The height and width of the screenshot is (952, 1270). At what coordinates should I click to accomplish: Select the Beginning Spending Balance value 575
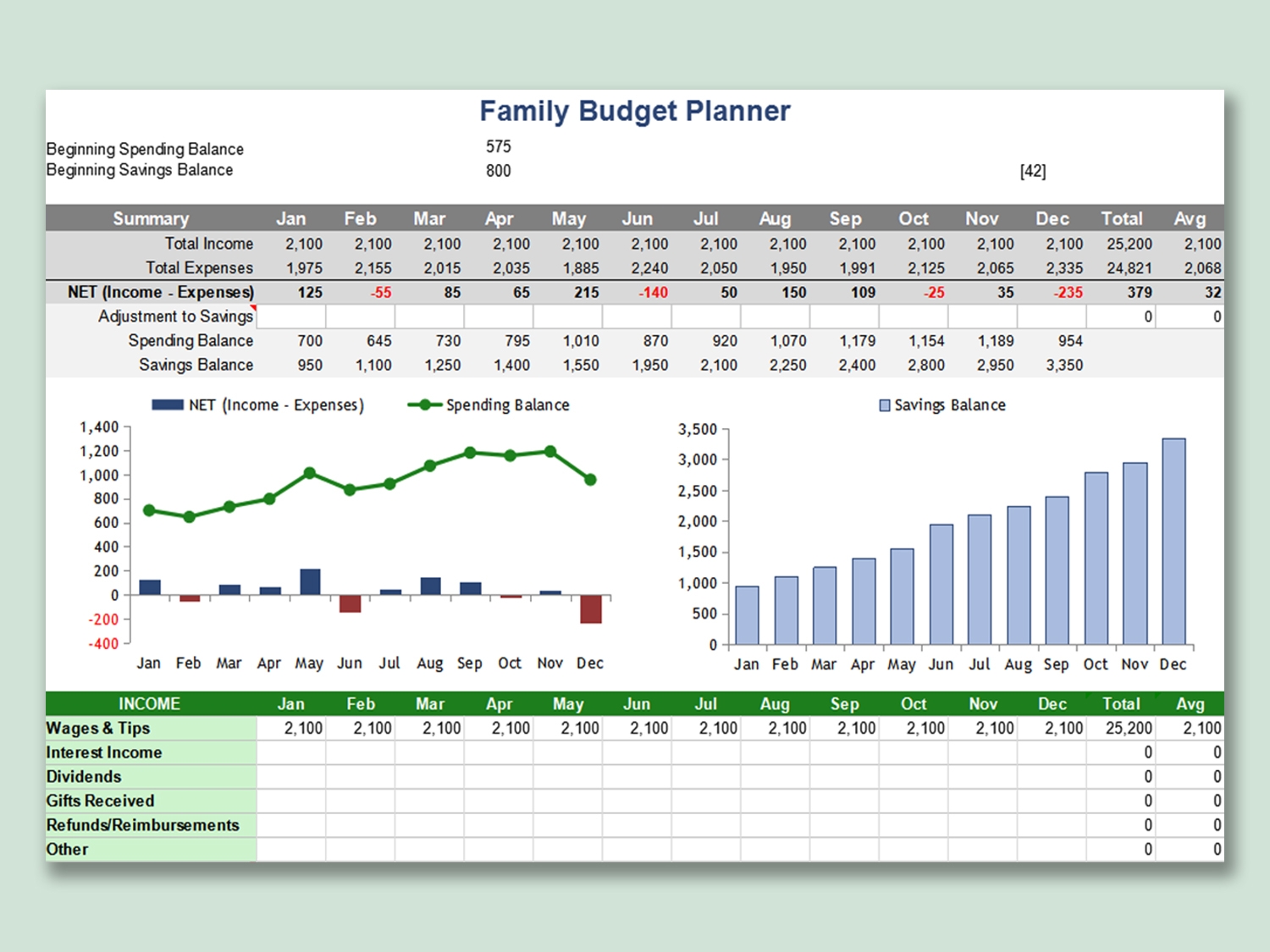click(x=498, y=146)
